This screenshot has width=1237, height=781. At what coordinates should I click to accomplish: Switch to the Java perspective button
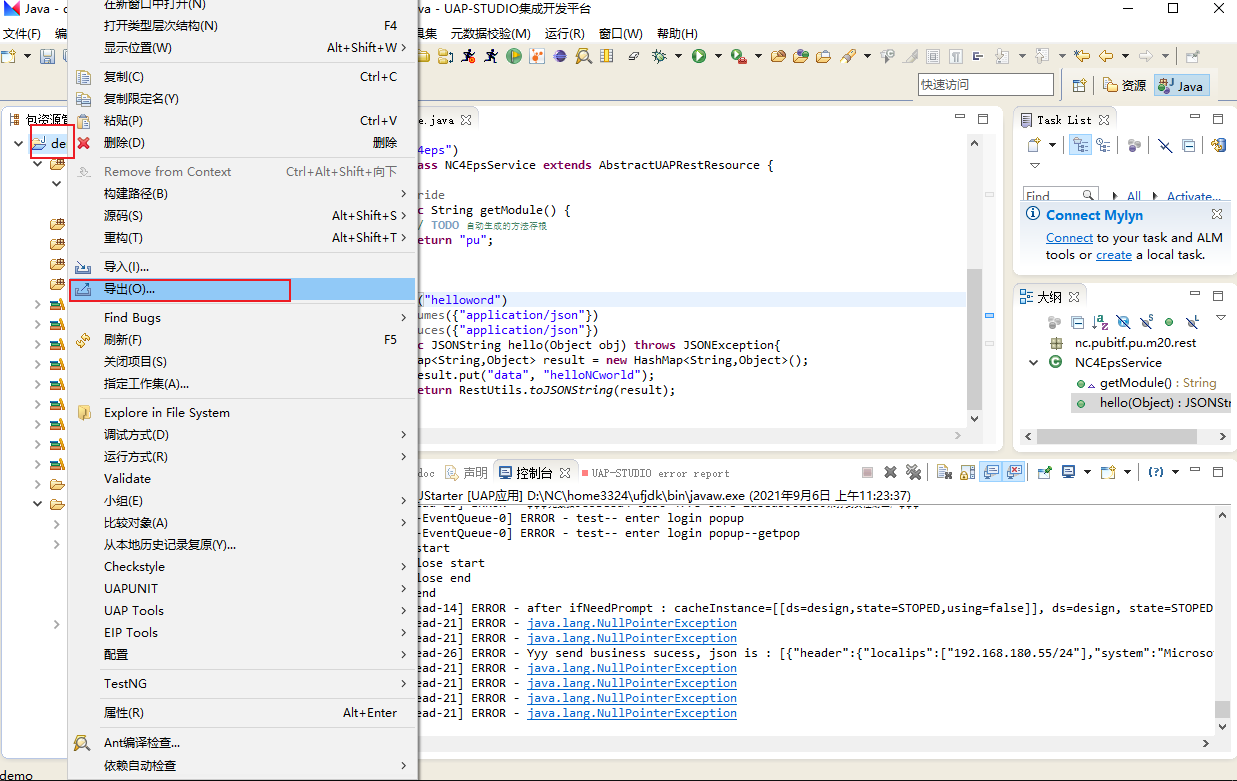coord(1182,86)
